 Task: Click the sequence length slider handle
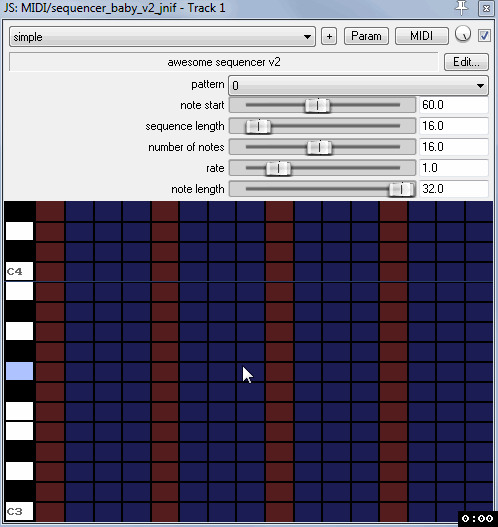258,127
